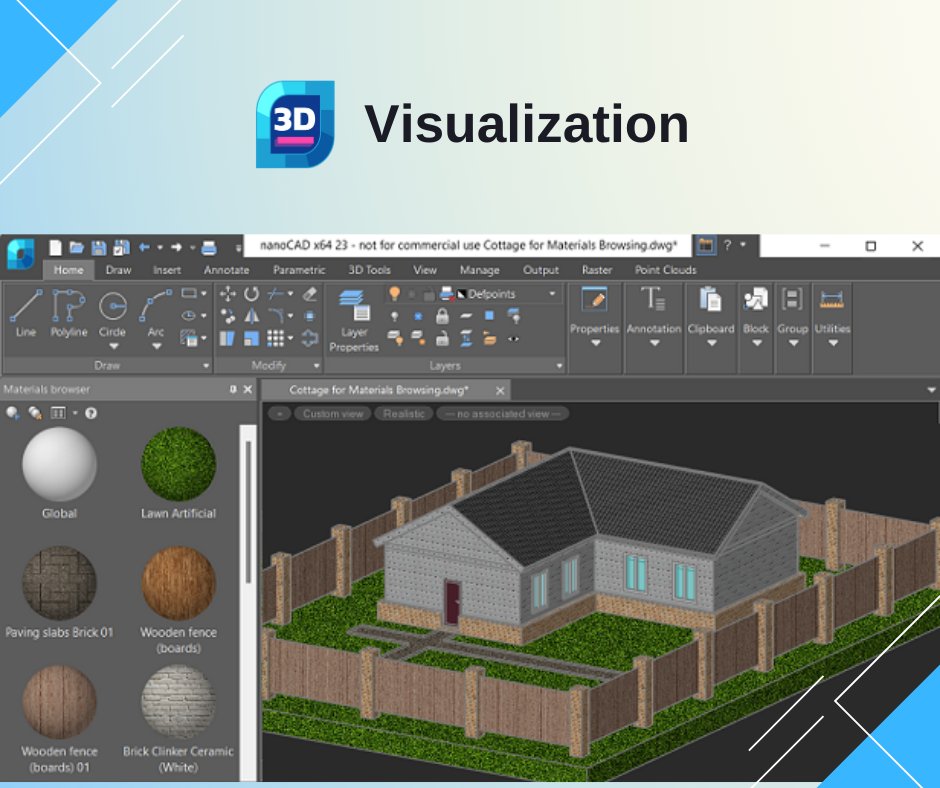This screenshot has height=788, width=940.
Task: Click the New document icon
Action: 55,247
